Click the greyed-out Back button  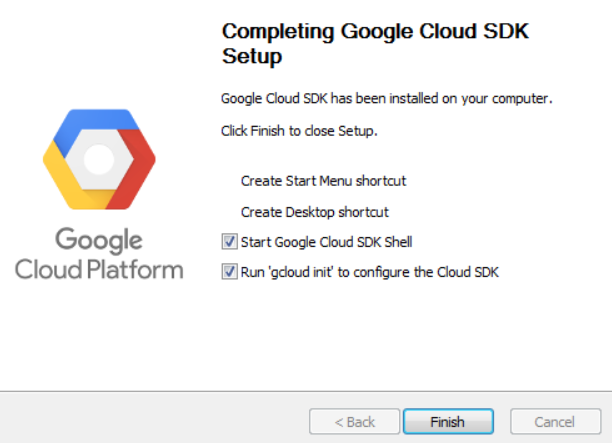point(354,422)
